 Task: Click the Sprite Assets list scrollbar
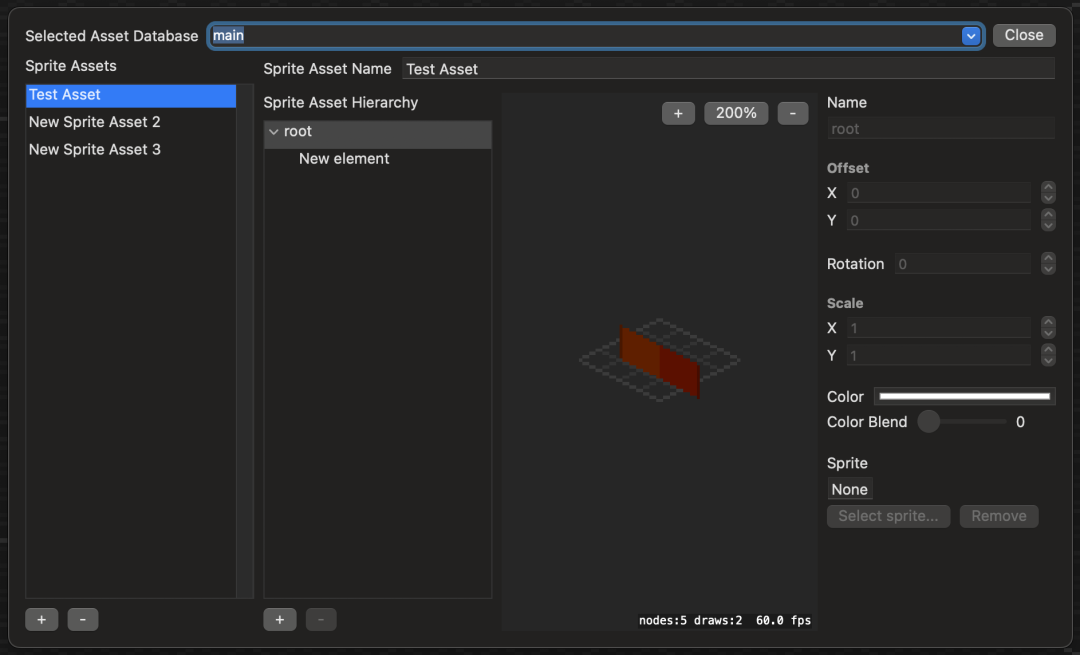245,341
